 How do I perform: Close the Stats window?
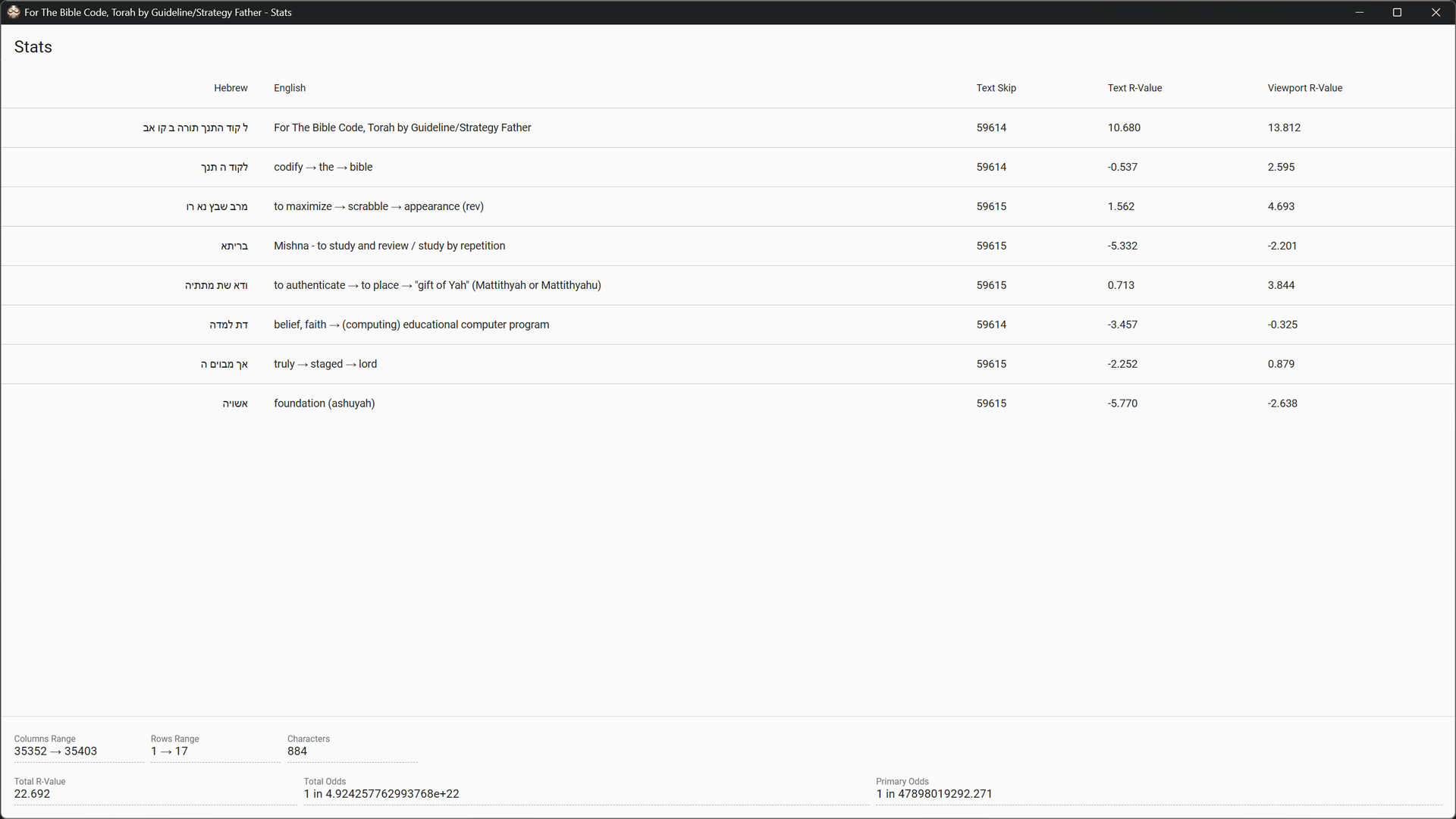(x=1436, y=12)
